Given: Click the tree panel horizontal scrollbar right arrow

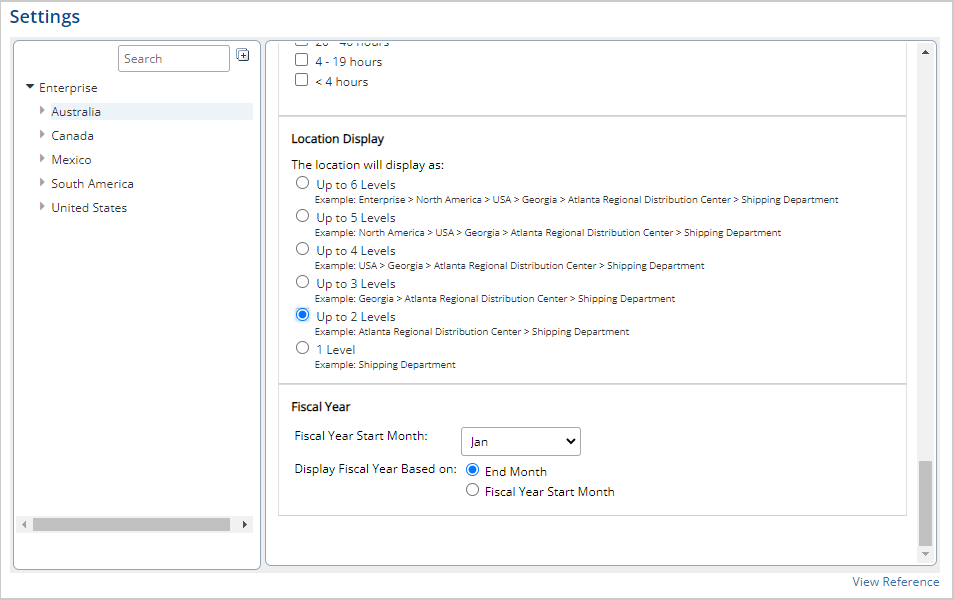Looking at the screenshot, I should 245,525.
